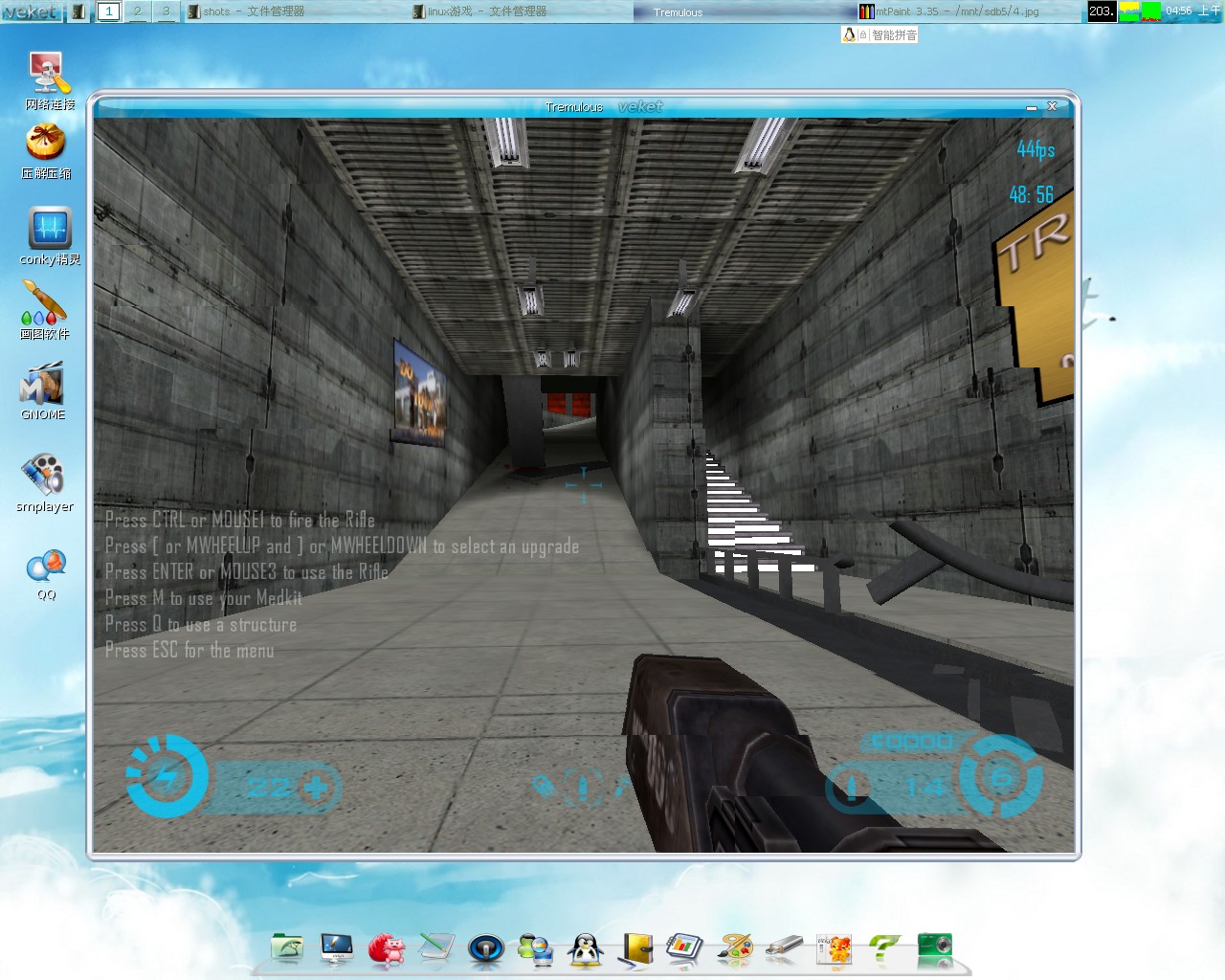Launch the Tux penguin icon in the dock

[586, 948]
